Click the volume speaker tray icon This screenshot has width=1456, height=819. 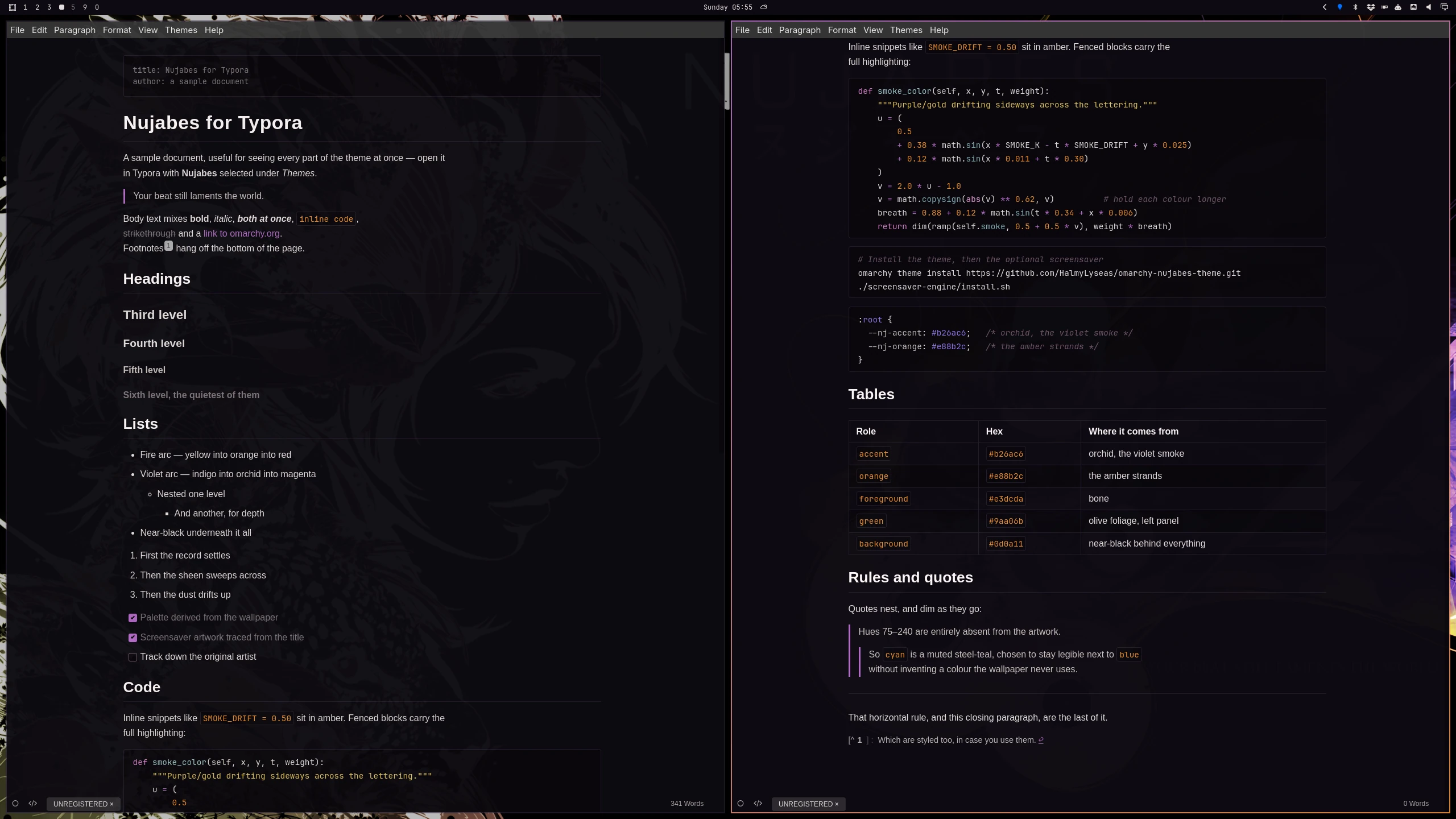coord(1429,7)
